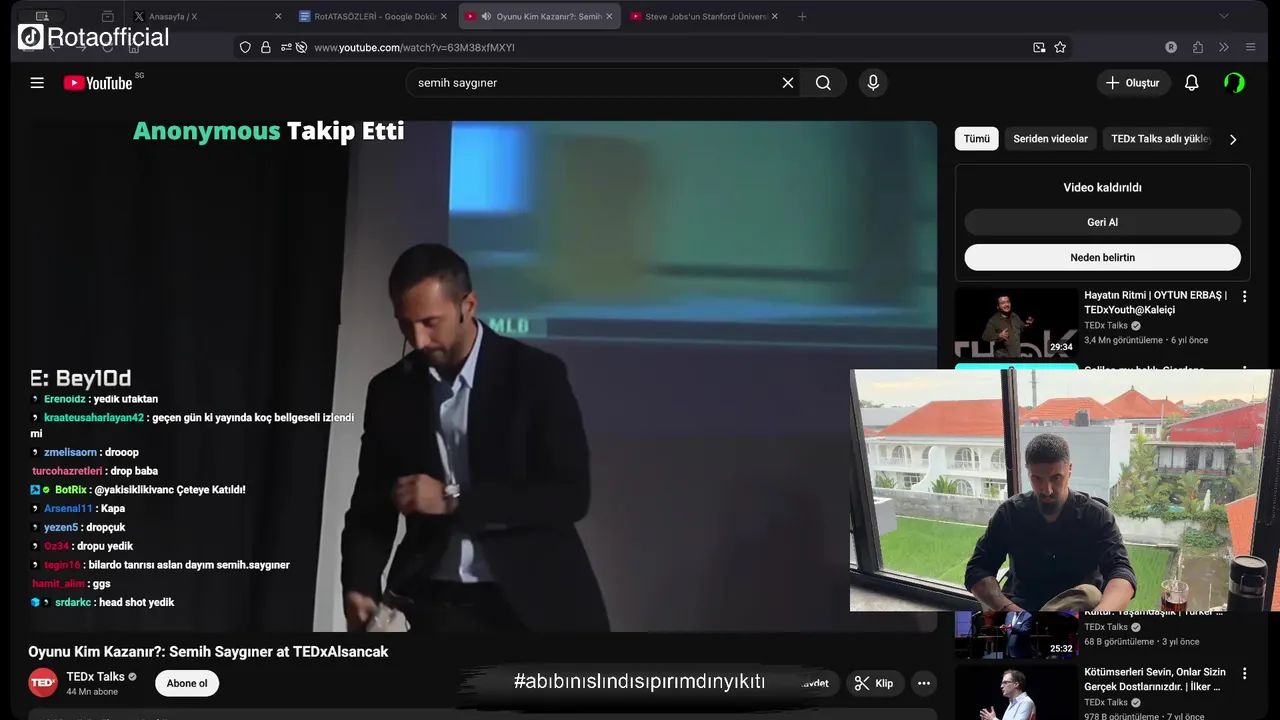Select the Tümü filter chip
The width and height of the screenshot is (1280, 720).
click(977, 139)
